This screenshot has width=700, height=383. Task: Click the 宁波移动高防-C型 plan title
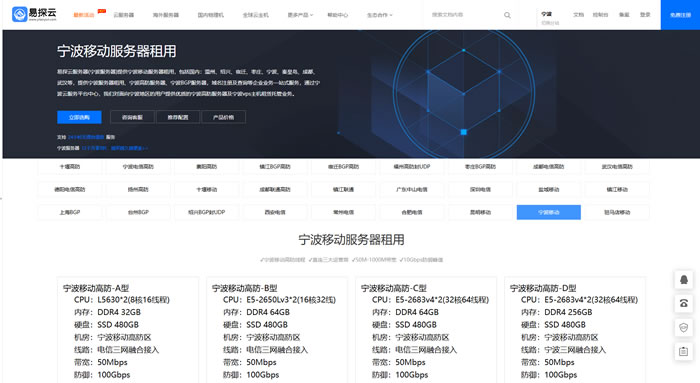point(394,288)
